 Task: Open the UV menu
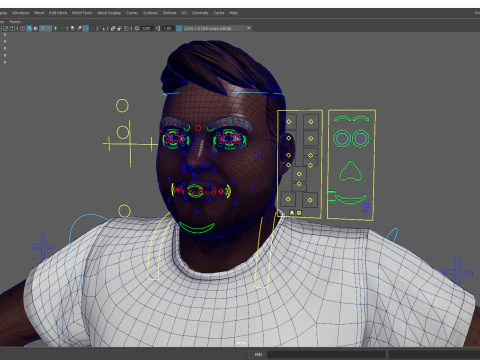coord(184,13)
